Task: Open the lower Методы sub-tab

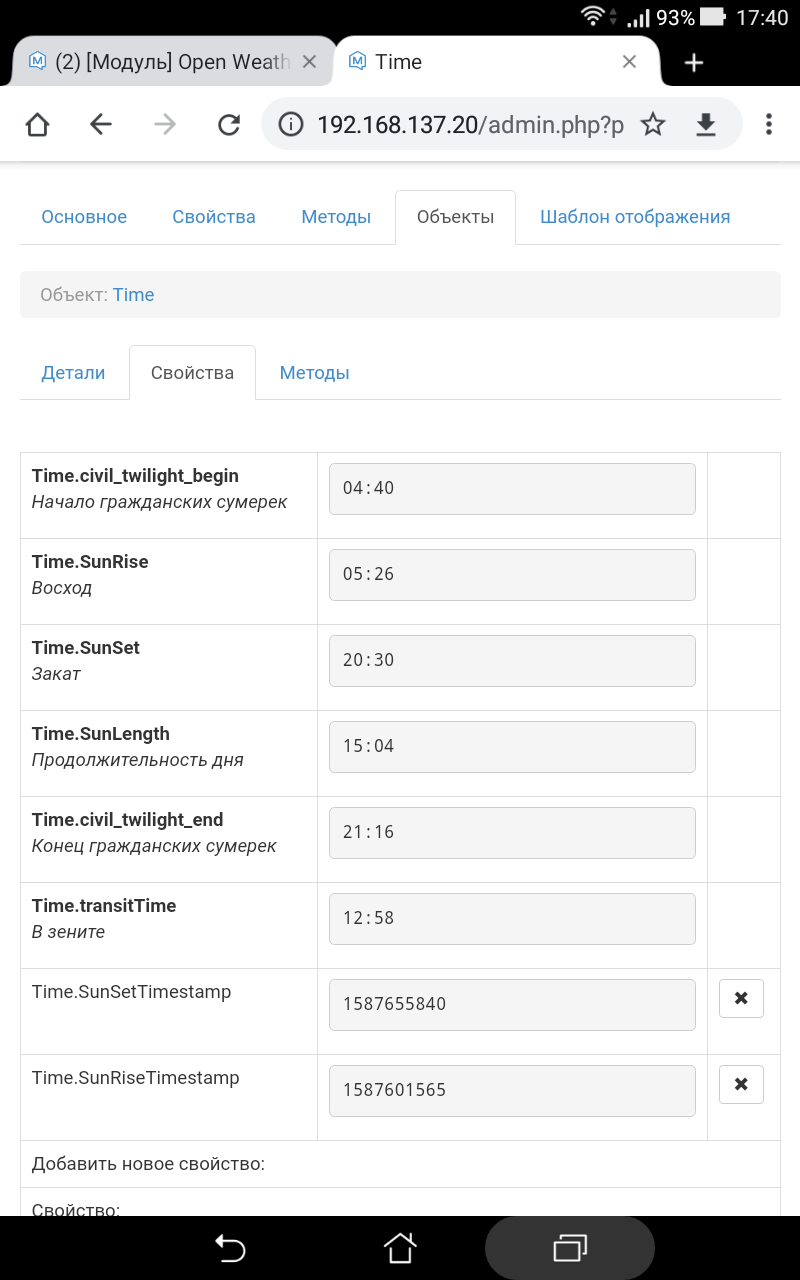Action: pyautogui.click(x=314, y=373)
